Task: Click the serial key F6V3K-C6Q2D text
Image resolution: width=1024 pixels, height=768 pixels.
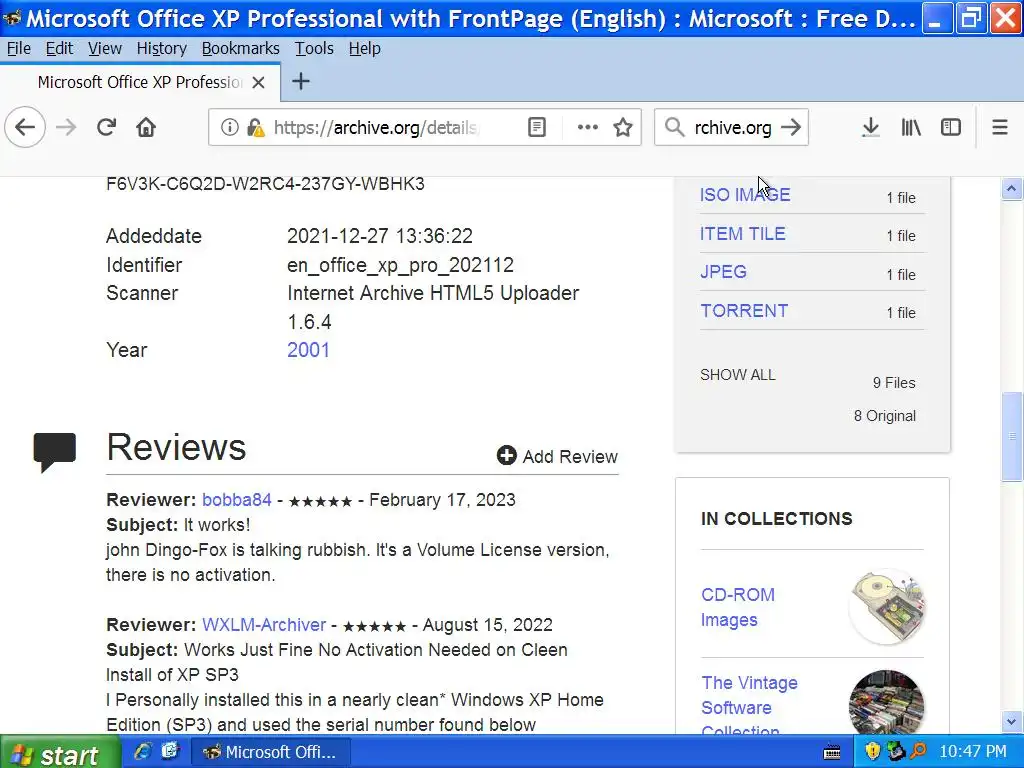Action: (x=265, y=184)
